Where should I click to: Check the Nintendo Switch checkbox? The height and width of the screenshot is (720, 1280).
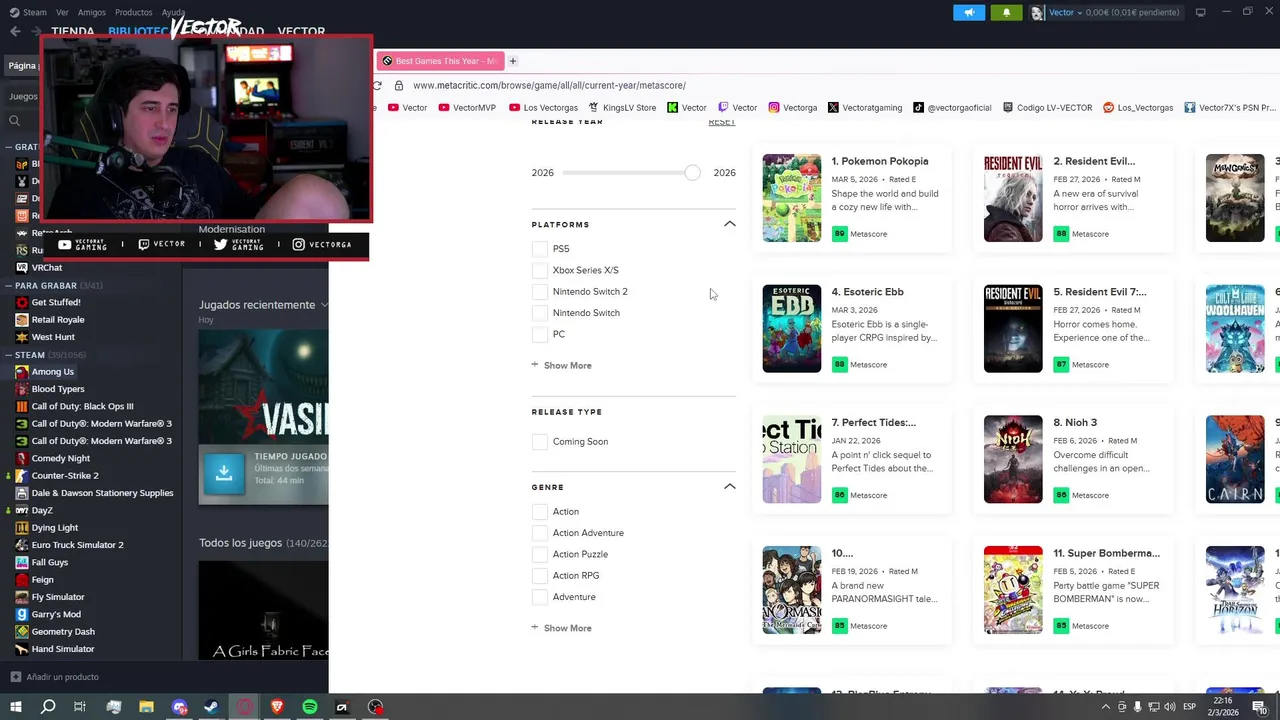[x=540, y=313]
